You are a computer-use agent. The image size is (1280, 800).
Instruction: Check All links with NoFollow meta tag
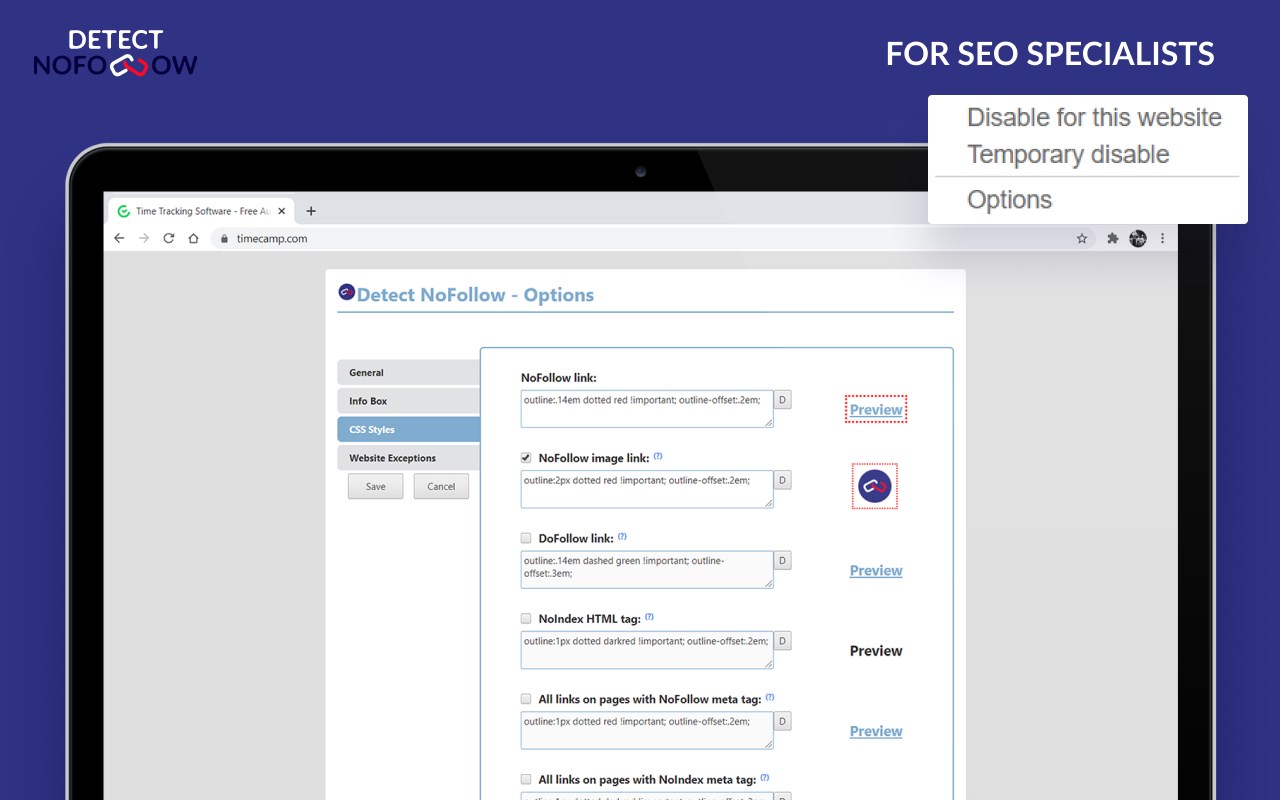tap(526, 699)
